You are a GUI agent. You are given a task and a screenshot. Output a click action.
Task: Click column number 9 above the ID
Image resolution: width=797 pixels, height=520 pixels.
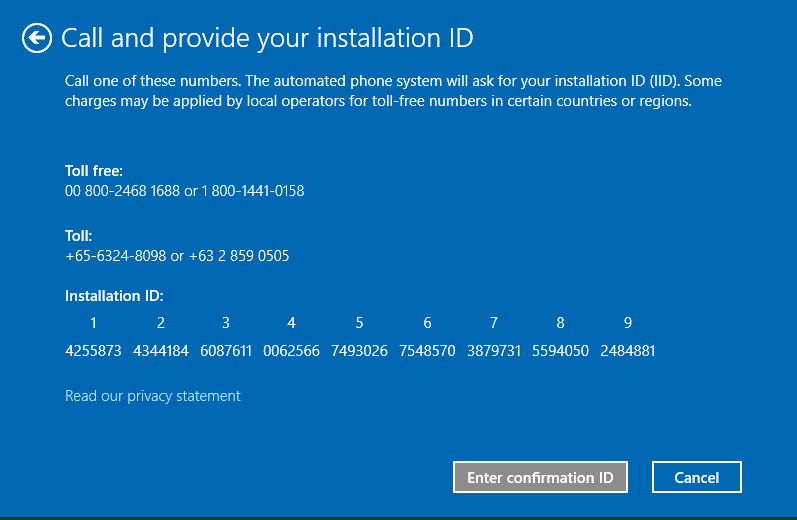point(628,323)
